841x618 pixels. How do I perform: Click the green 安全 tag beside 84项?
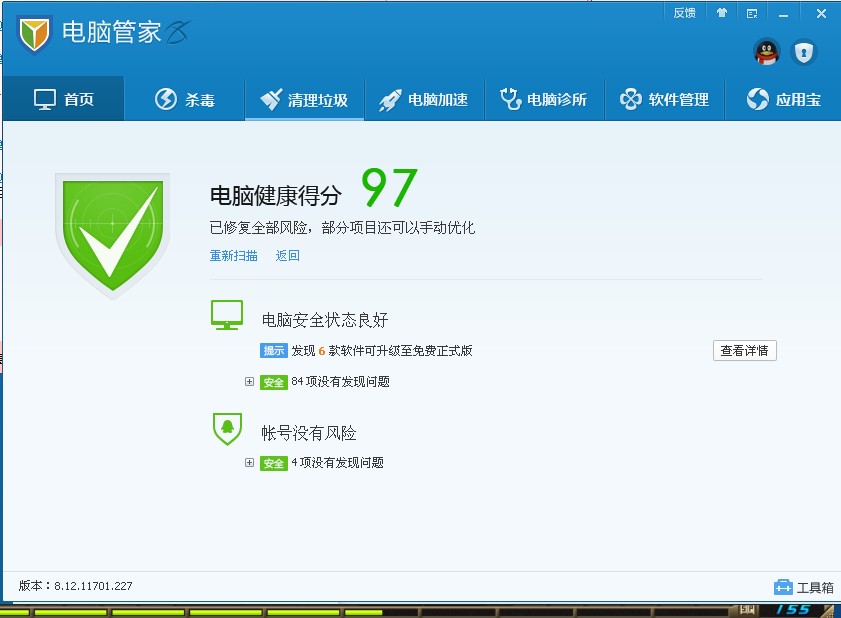(x=274, y=382)
